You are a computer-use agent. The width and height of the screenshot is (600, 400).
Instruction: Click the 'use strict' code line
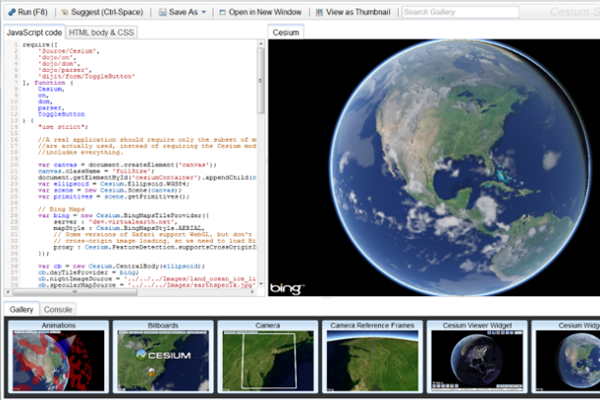click(63, 127)
